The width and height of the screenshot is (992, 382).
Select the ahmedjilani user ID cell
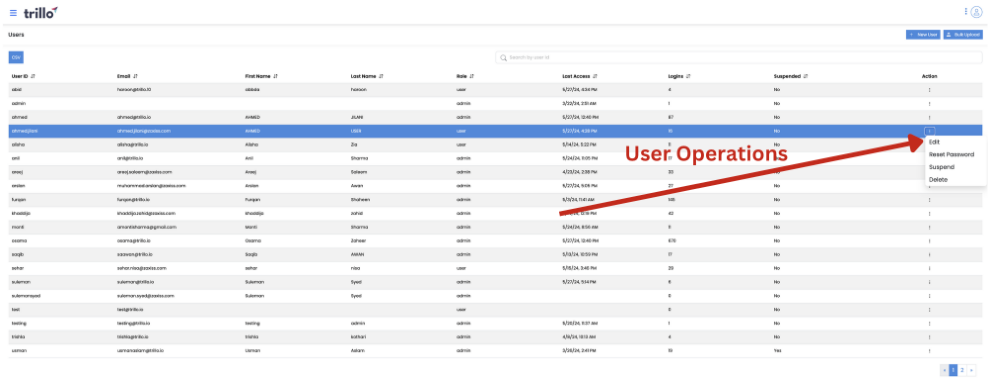pos(25,131)
